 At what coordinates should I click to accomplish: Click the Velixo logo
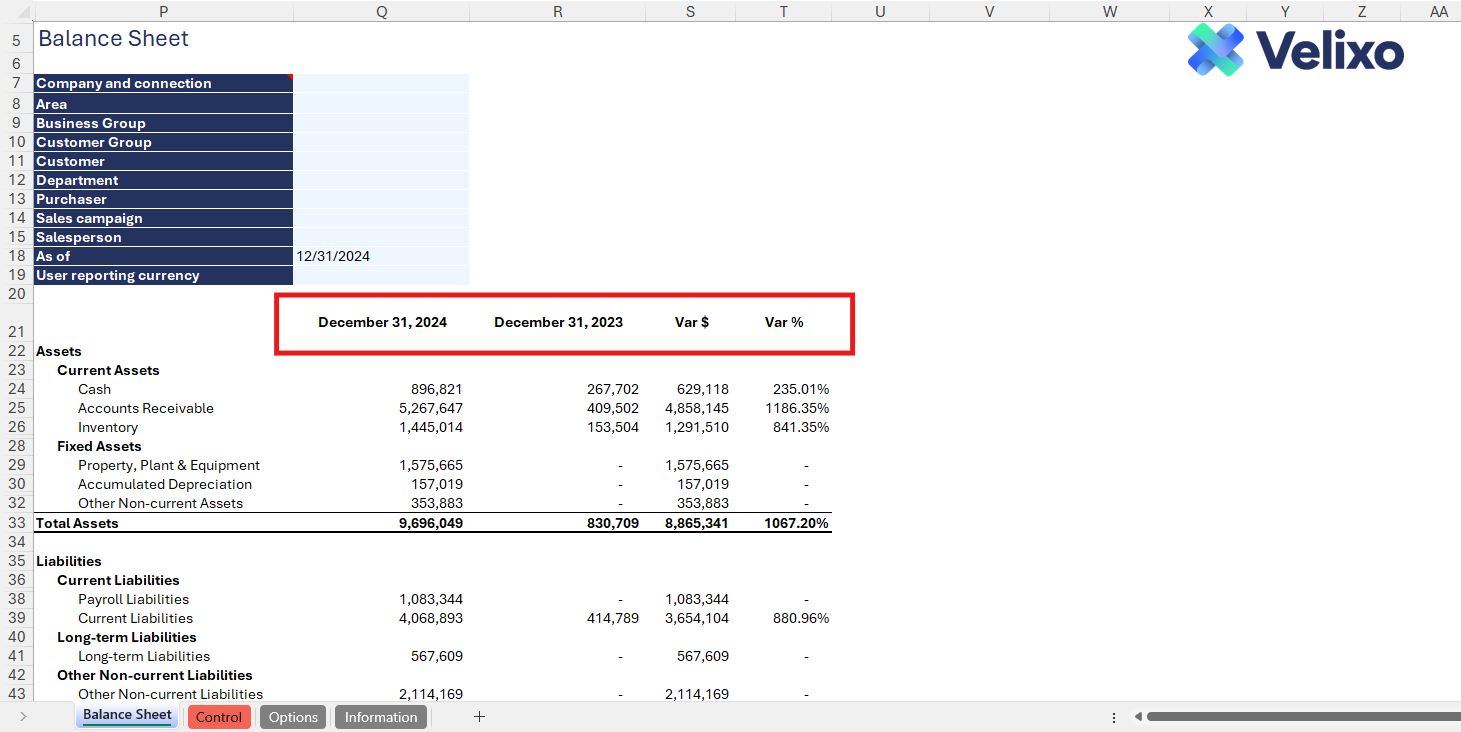[x=1295, y=50]
